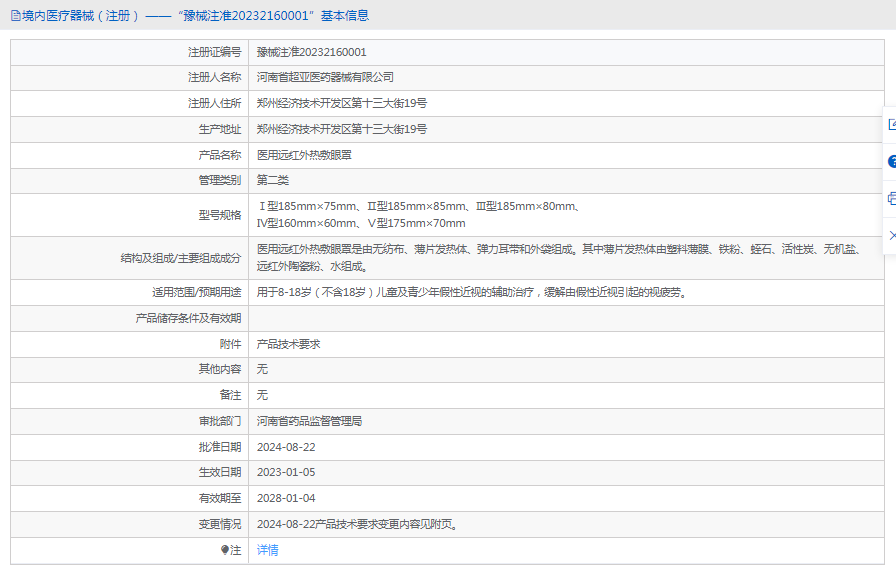Click the expiry date 2028-01-04
The height and width of the screenshot is (567, 896).
[286, 498]
